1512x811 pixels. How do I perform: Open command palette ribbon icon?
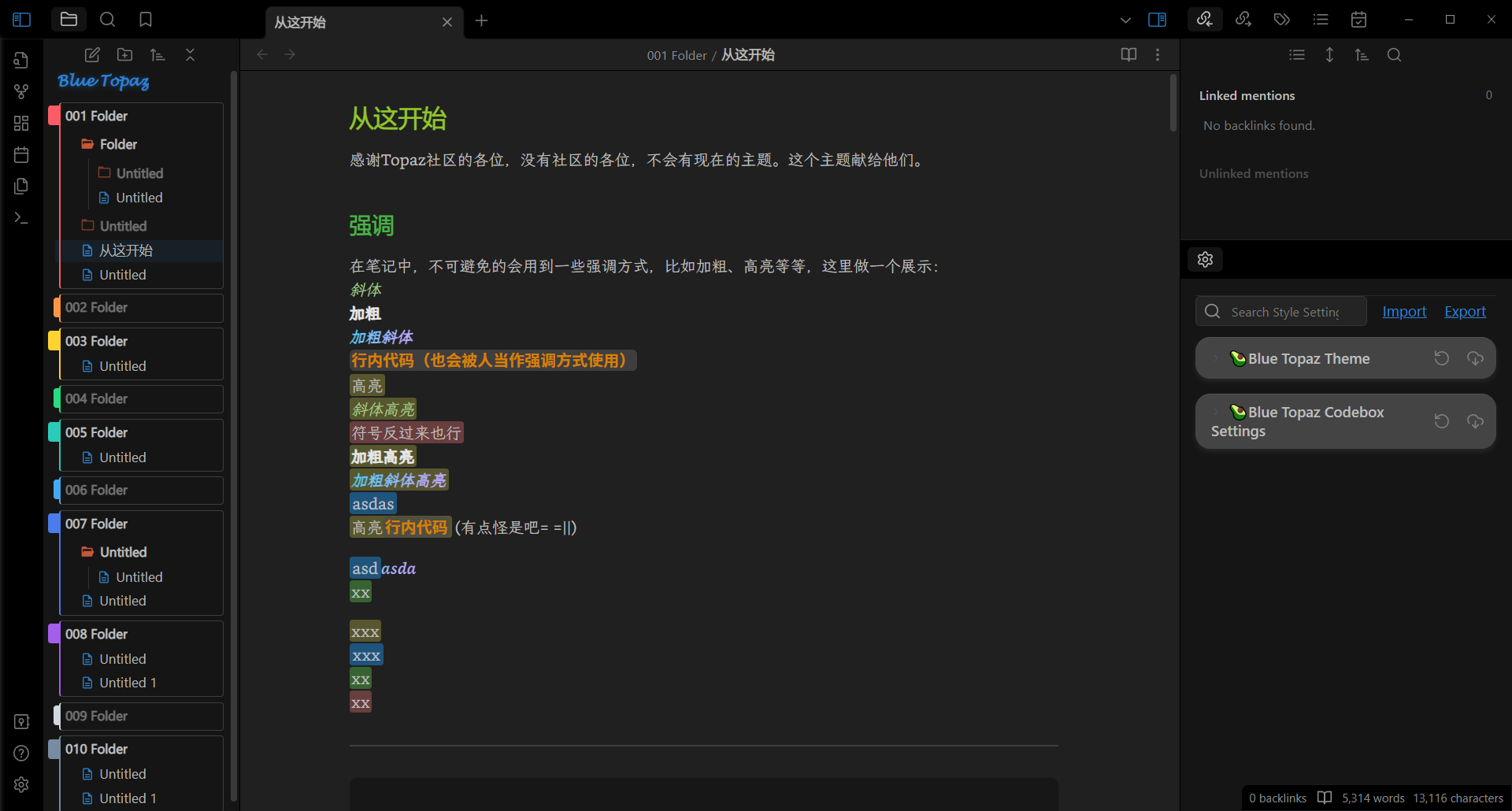[x=21, y=217]
